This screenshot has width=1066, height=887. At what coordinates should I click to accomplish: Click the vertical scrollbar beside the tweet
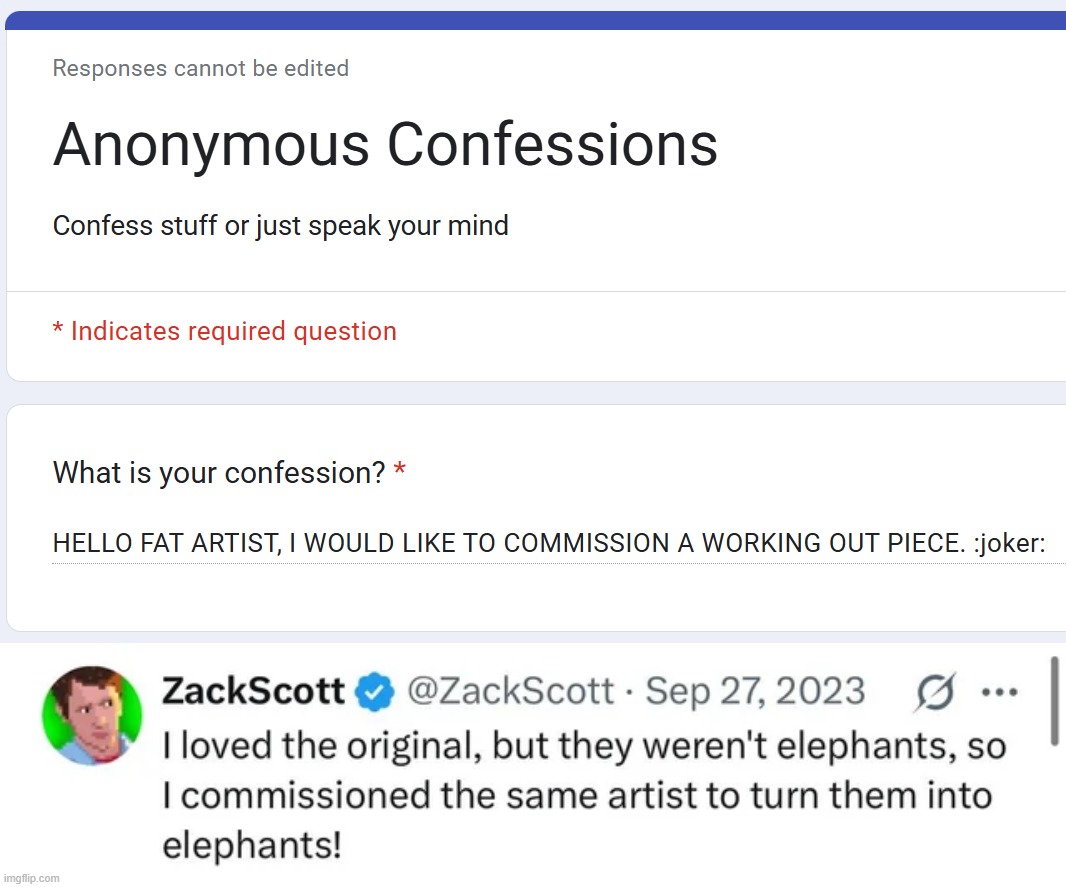click(x=1054, y=700)
